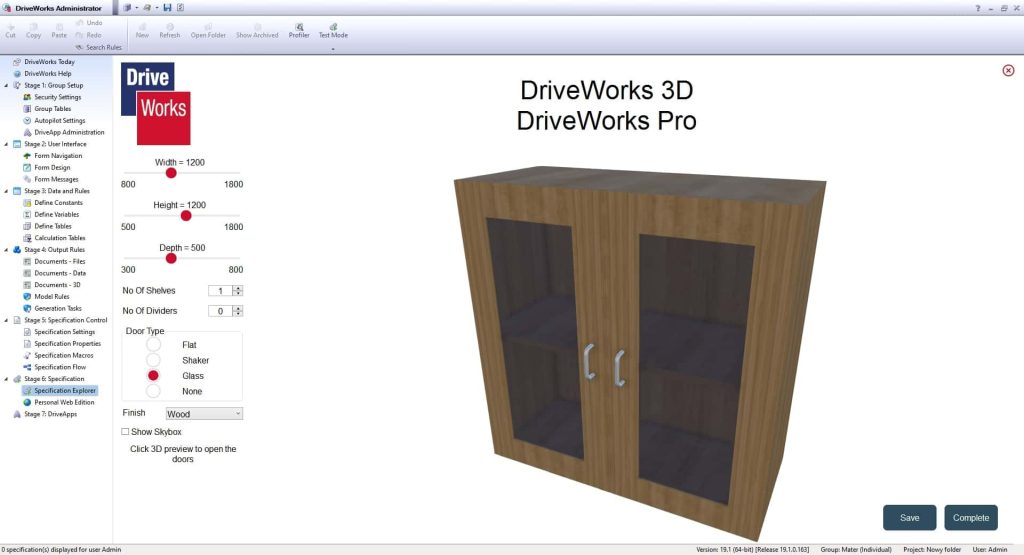1024x555 pixels.
Task: Click the Cut toolbar icon
Action: coord(10,31)
